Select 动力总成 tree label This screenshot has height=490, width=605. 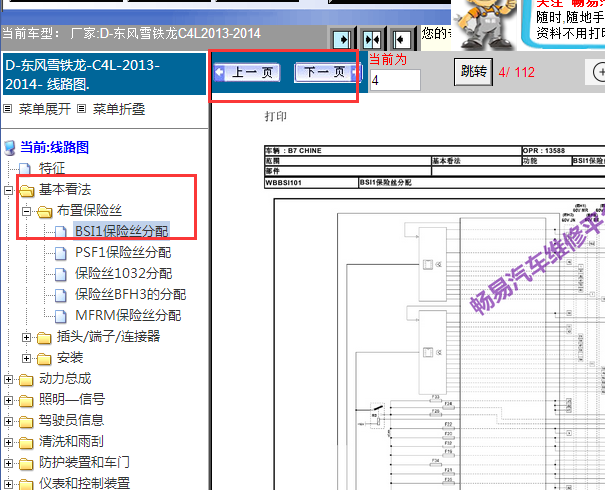[65, 378]
